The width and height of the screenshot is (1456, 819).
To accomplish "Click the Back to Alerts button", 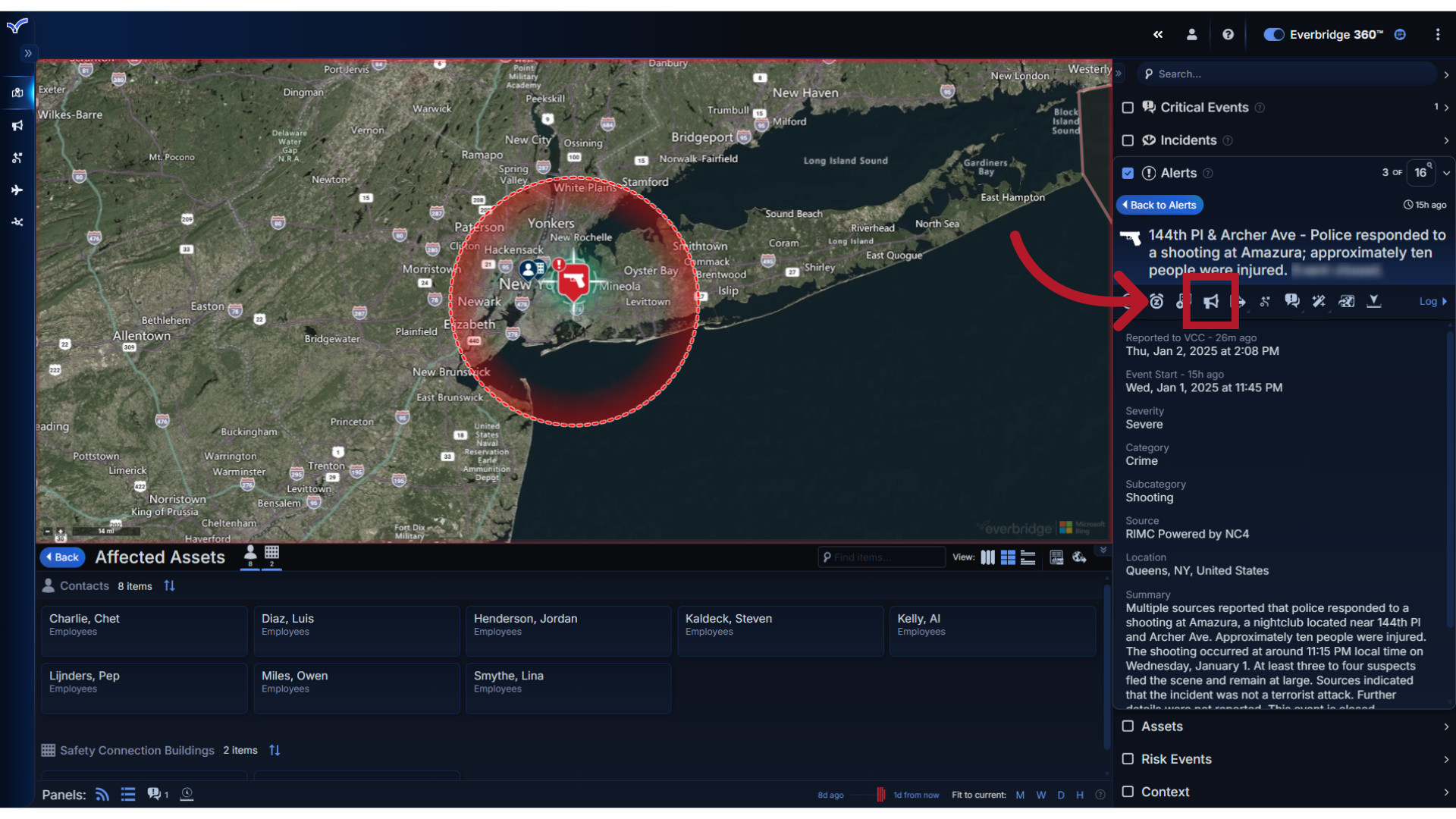I will pyautogui.click(x=1159, y=205).
